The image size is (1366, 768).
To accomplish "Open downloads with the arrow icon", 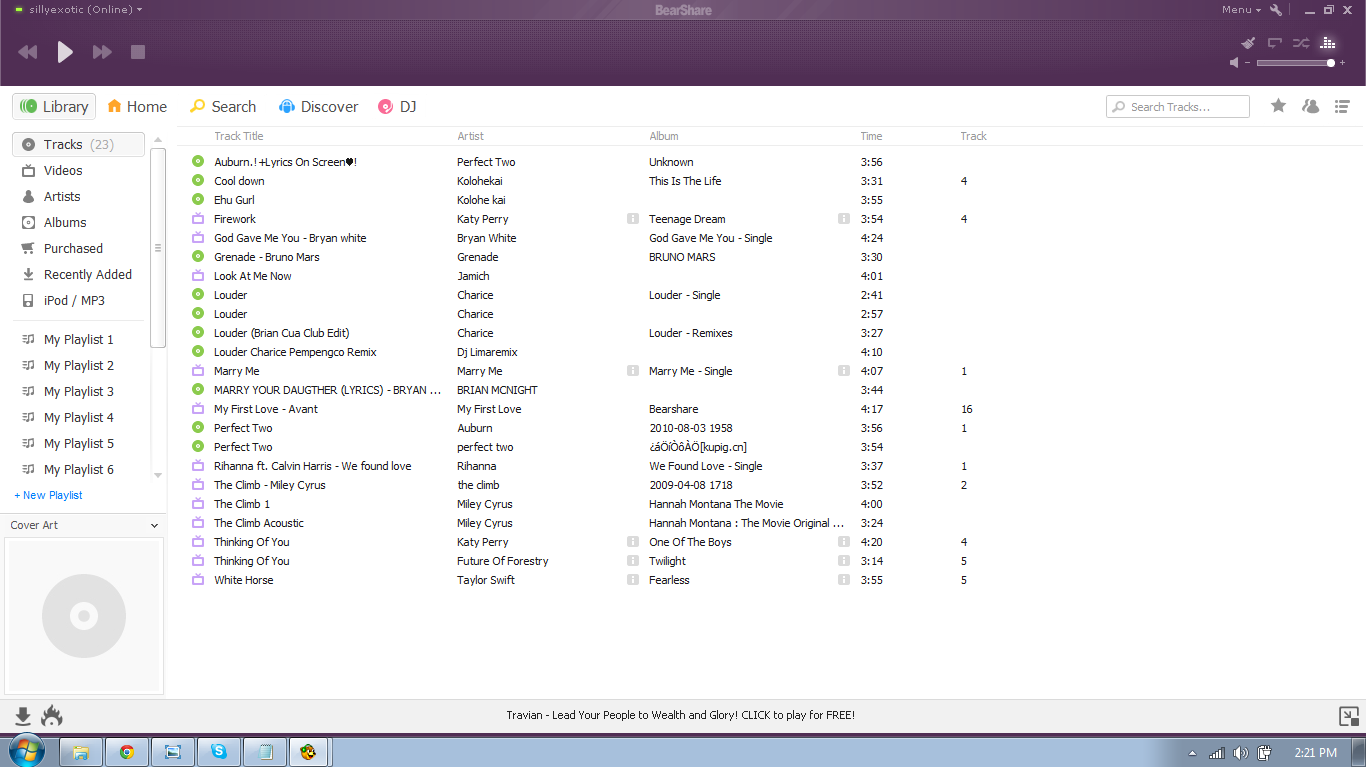I will 23,716.
